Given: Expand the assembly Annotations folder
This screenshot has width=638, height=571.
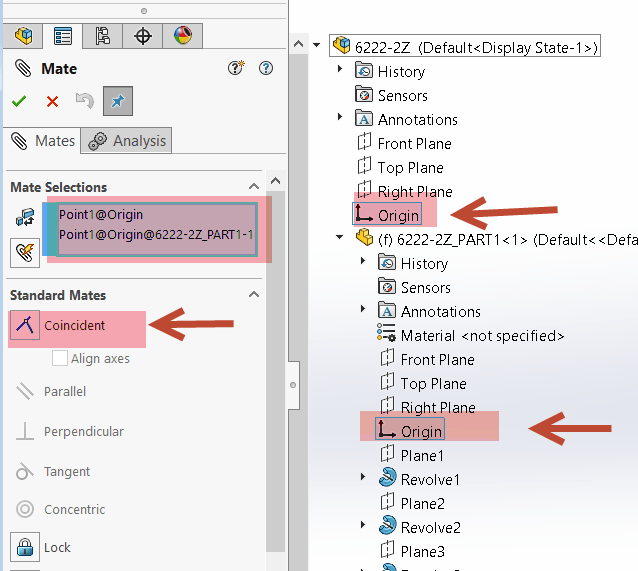Looking at the screenshot, I should tap(340, 117).
